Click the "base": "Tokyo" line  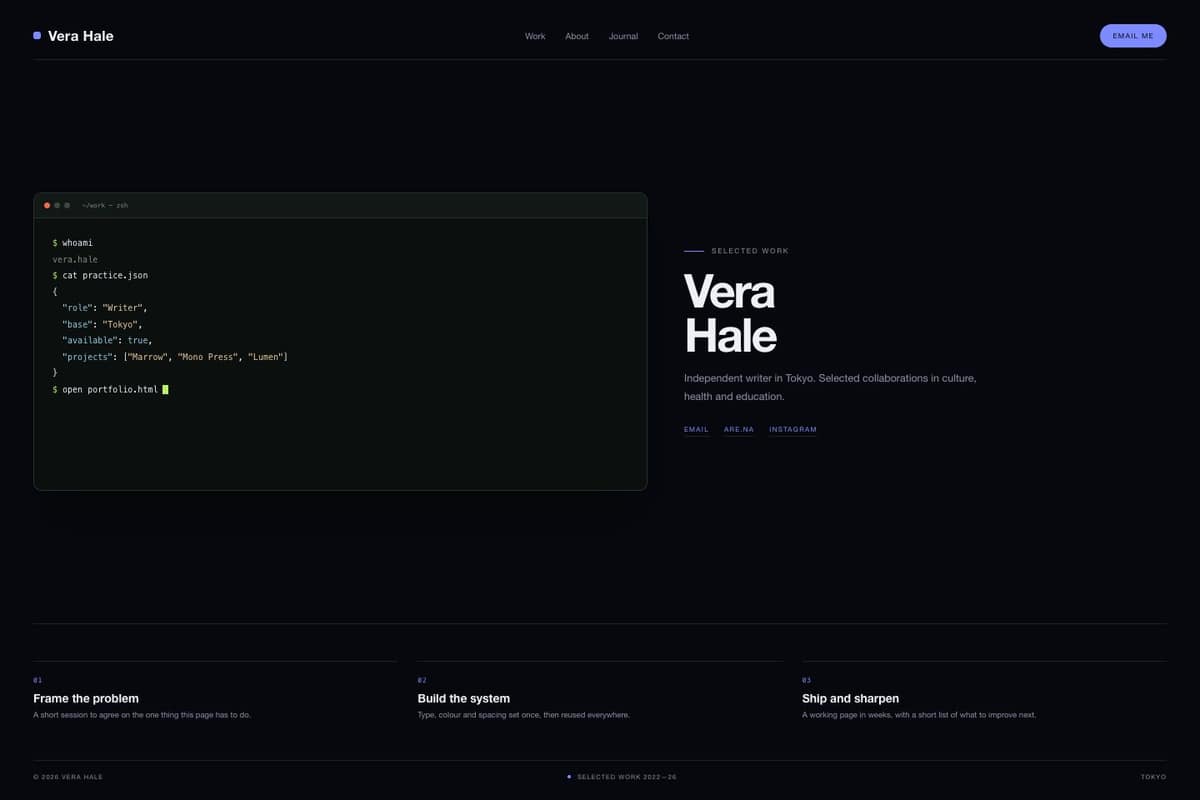102,324
